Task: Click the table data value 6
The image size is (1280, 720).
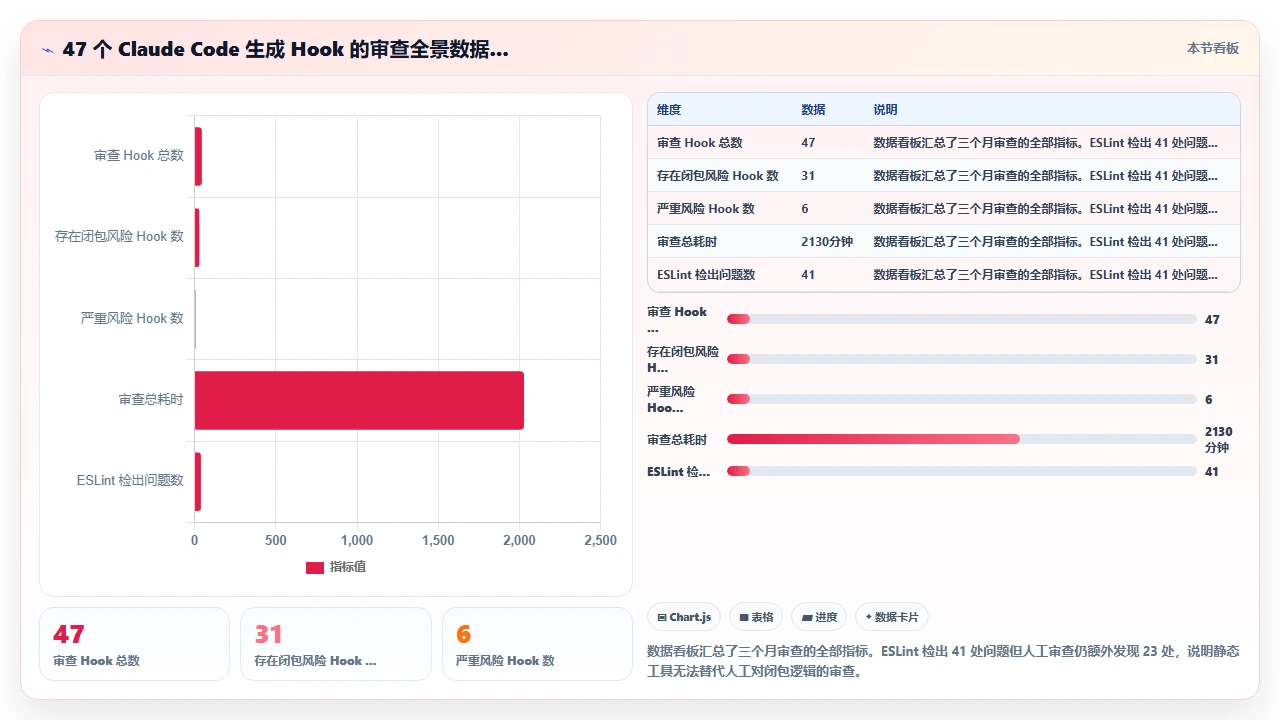Action: tap(805, 209)
